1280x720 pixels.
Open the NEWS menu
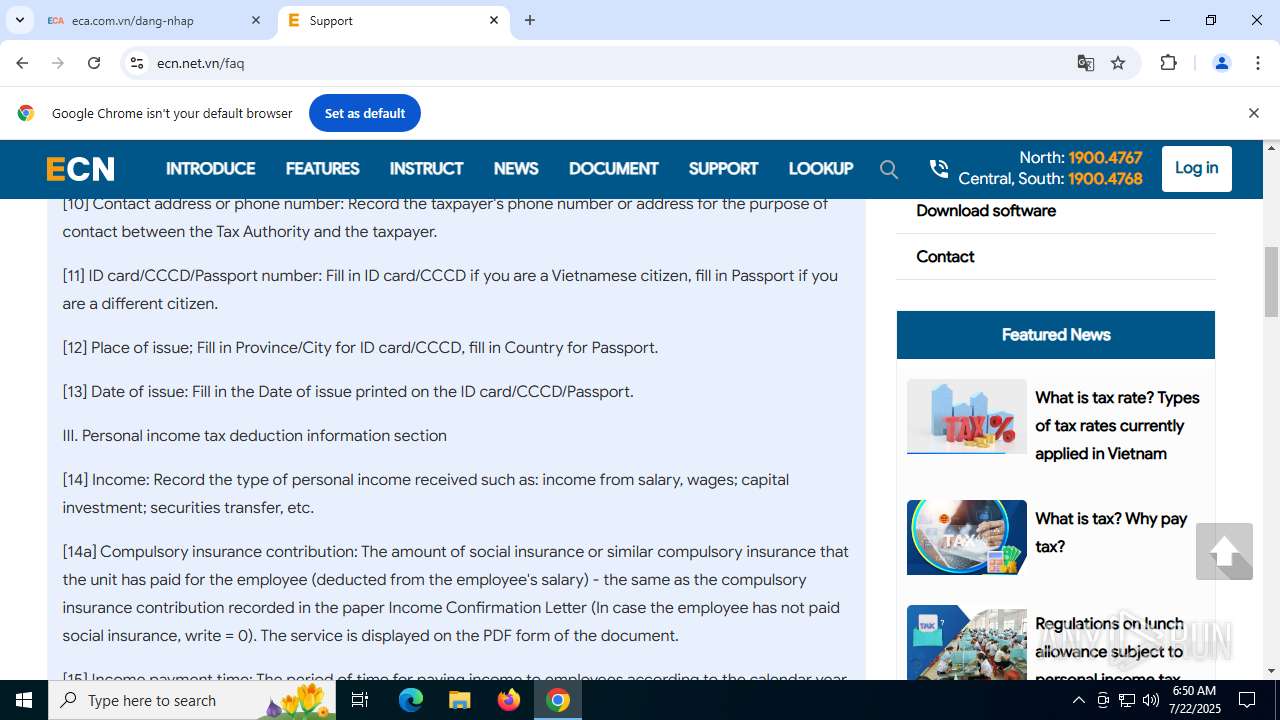[x=516, y=169]
